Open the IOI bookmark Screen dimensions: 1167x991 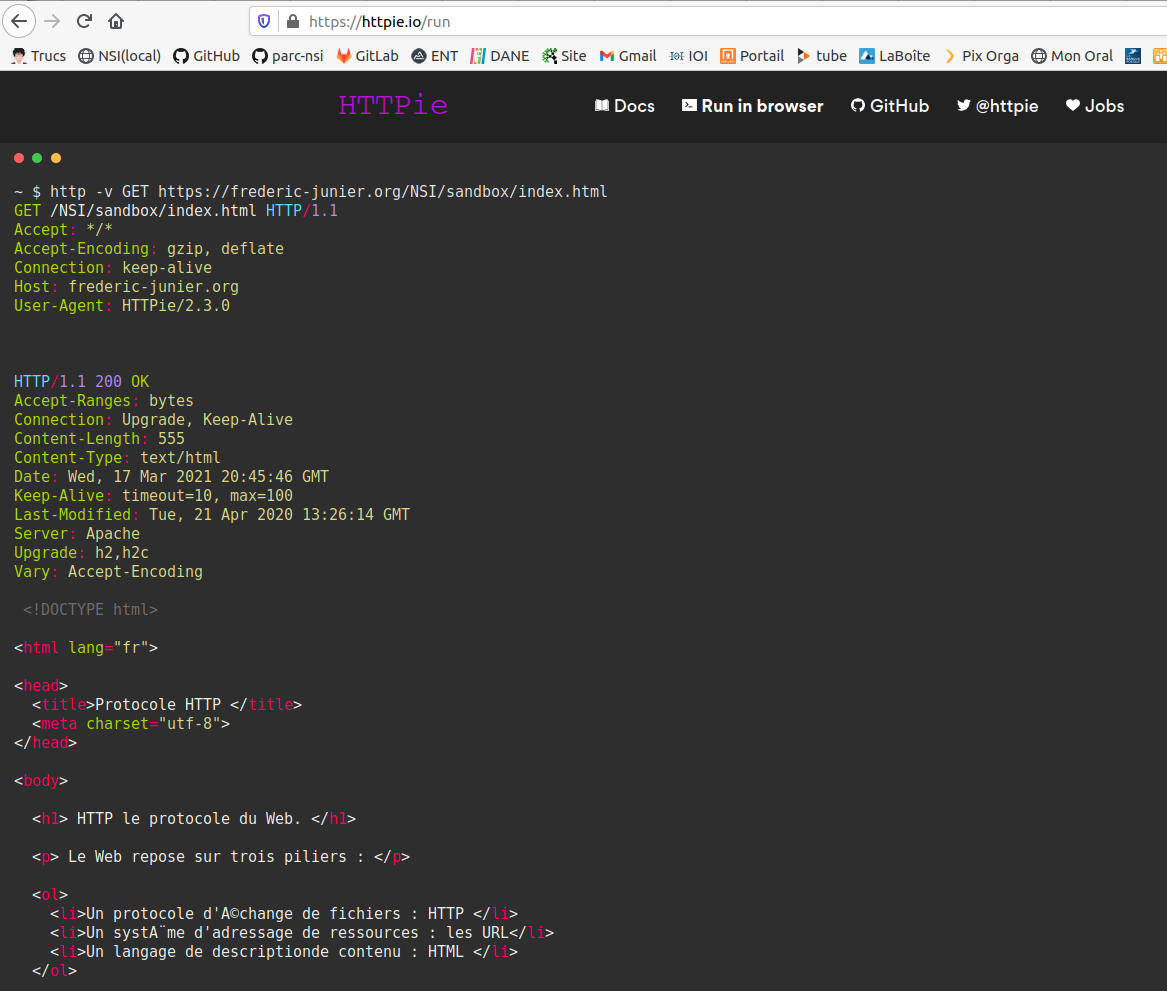click(689, 56)
